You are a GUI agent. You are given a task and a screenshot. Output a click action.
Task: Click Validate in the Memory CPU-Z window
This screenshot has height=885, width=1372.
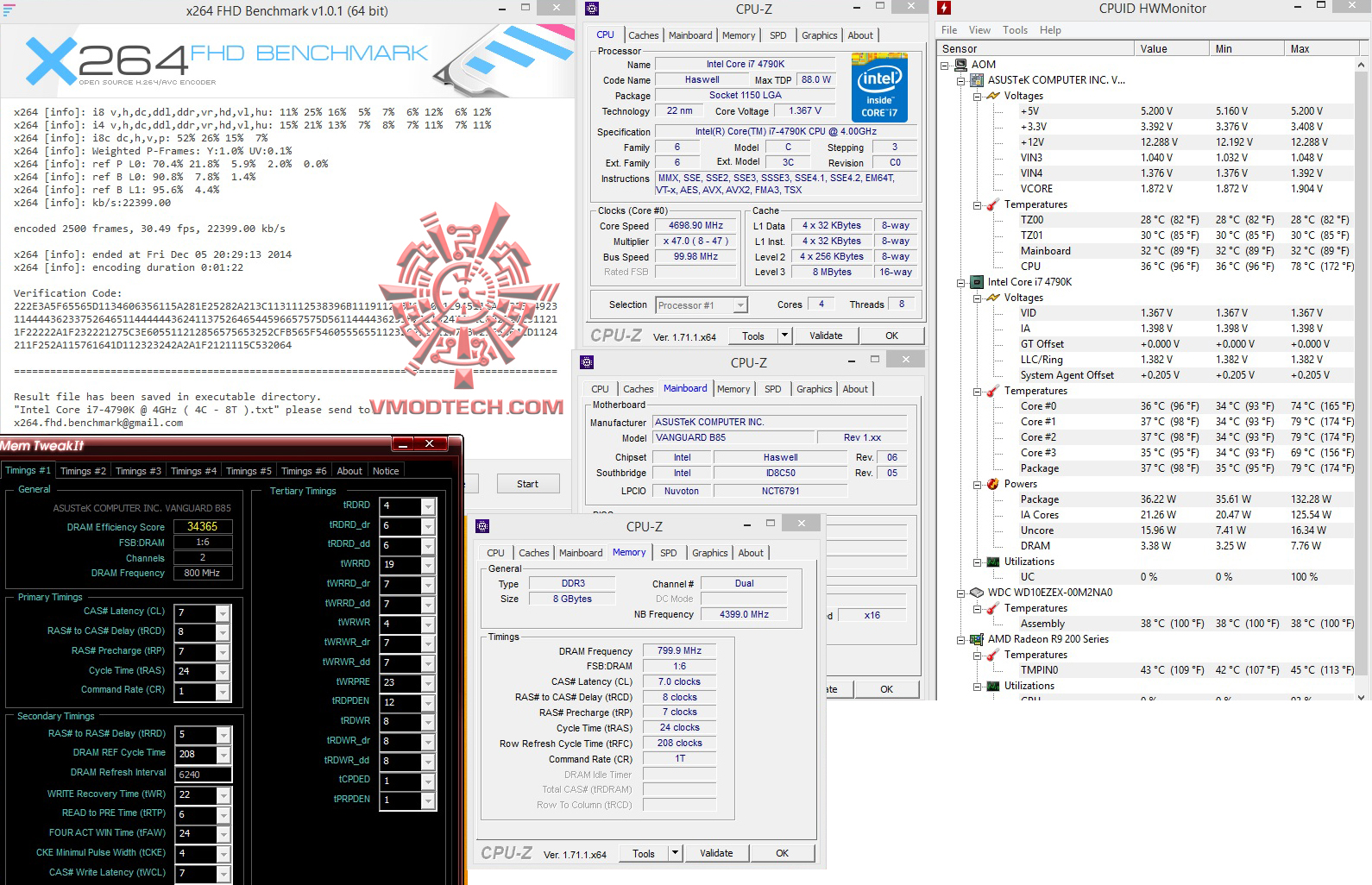click(716, 853)
